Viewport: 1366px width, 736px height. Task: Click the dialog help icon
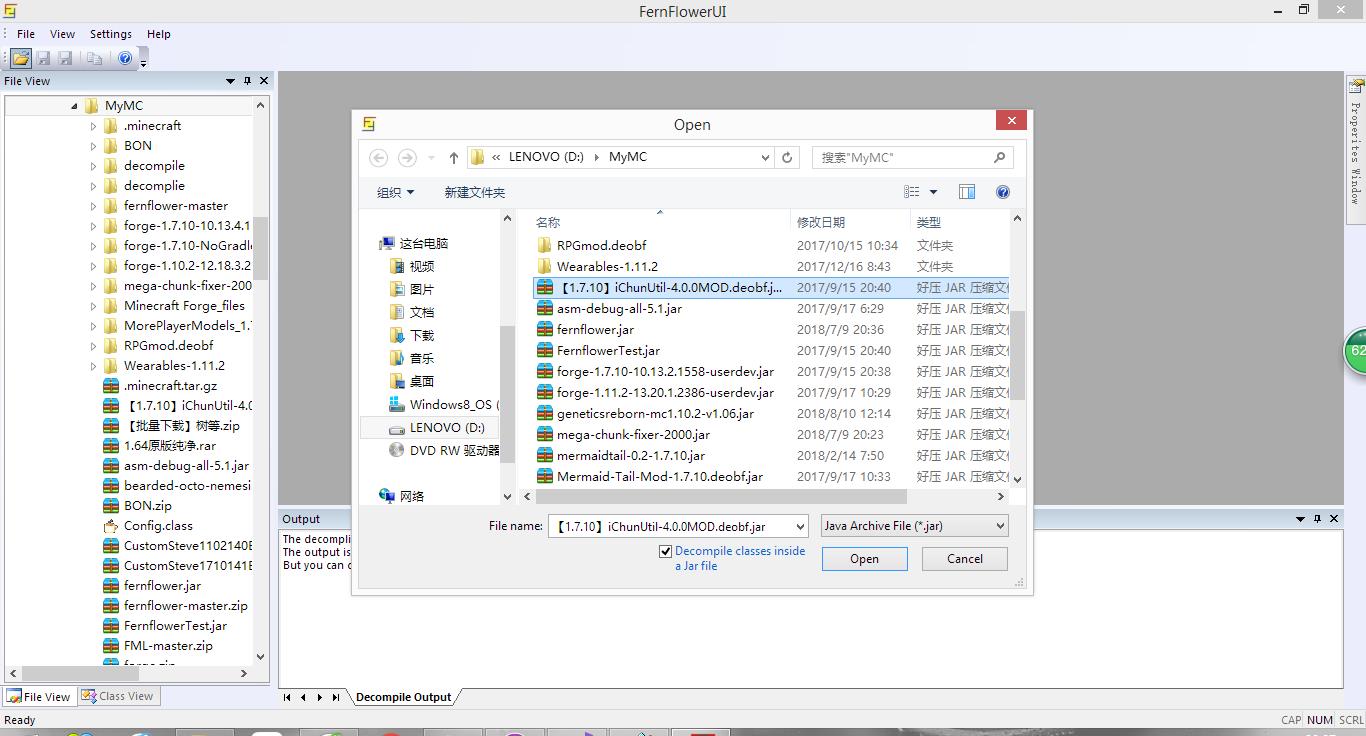1002,192
